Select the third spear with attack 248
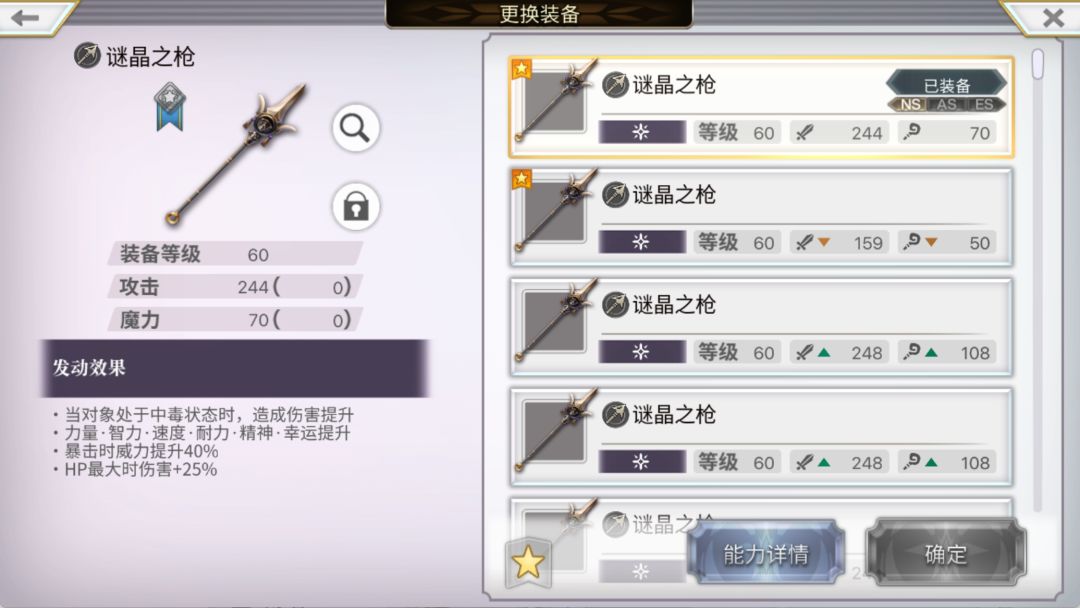1080x608 pixels. (x=761, y=328)
